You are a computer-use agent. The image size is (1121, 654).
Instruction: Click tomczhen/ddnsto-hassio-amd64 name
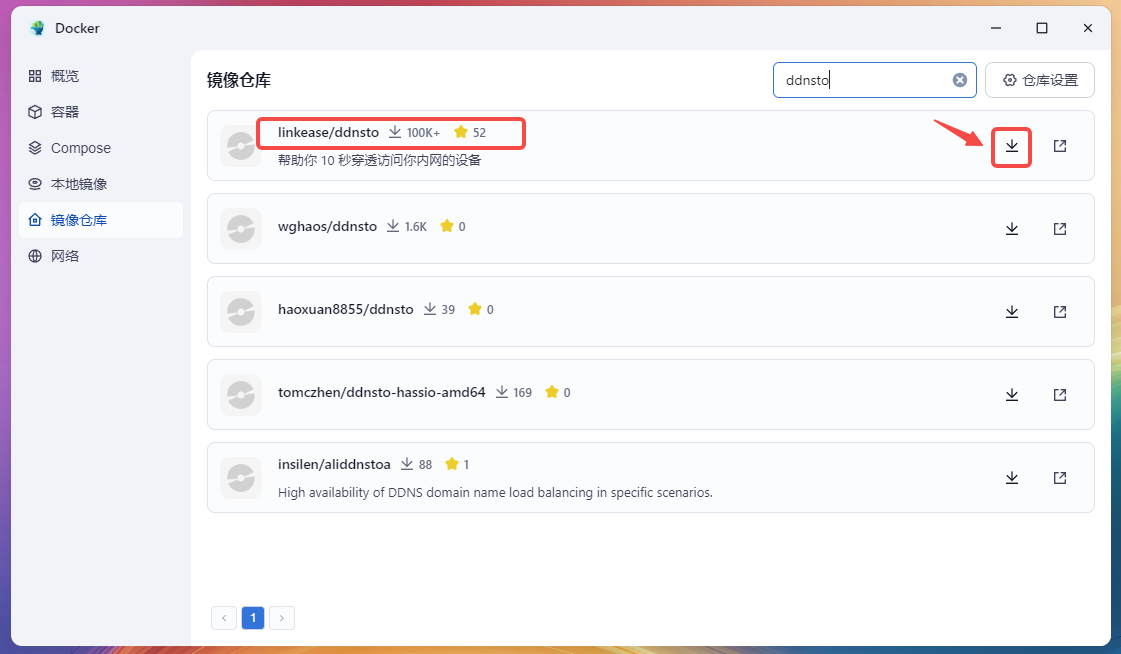(x=382, y=392)
